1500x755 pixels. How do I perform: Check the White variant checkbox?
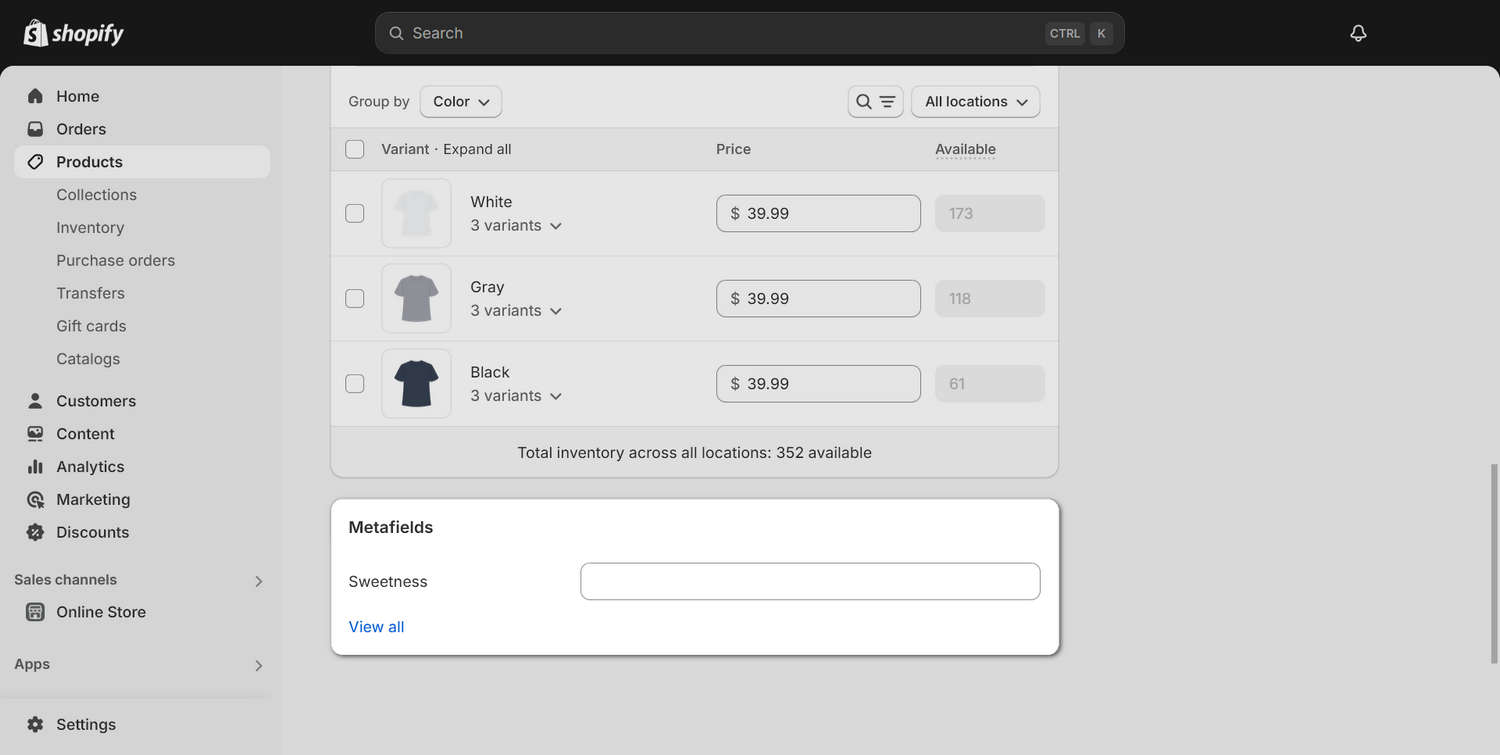(355, 213)
